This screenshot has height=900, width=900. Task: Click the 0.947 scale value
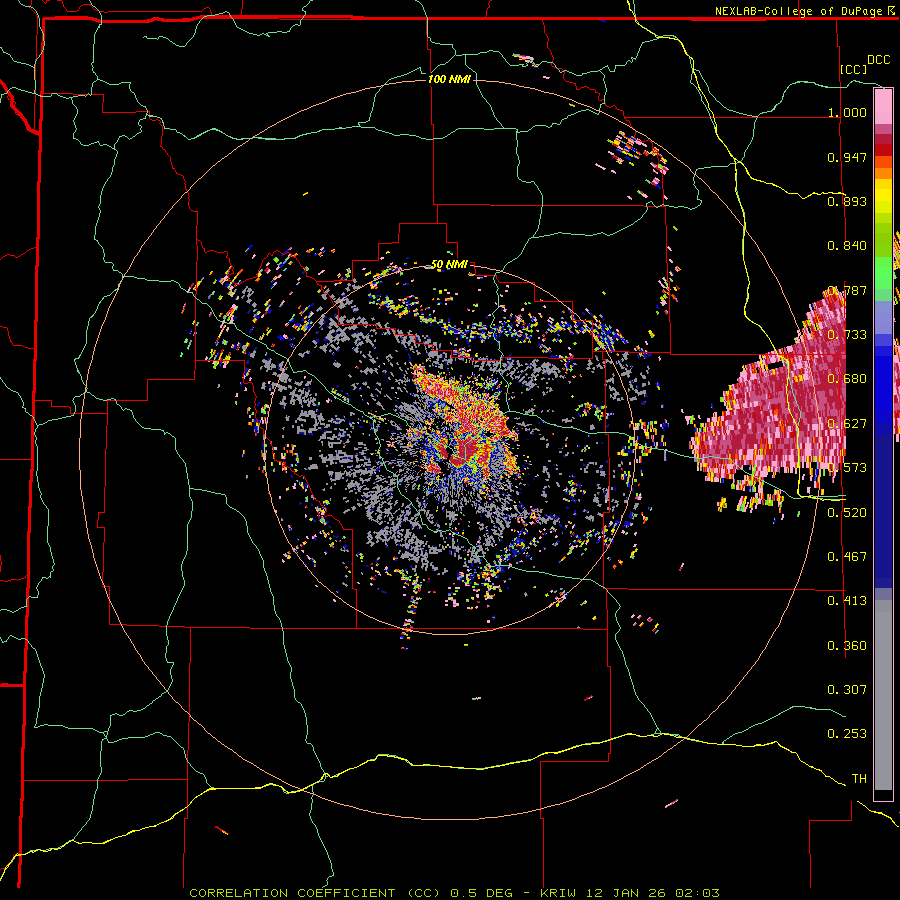pos(847,157)
